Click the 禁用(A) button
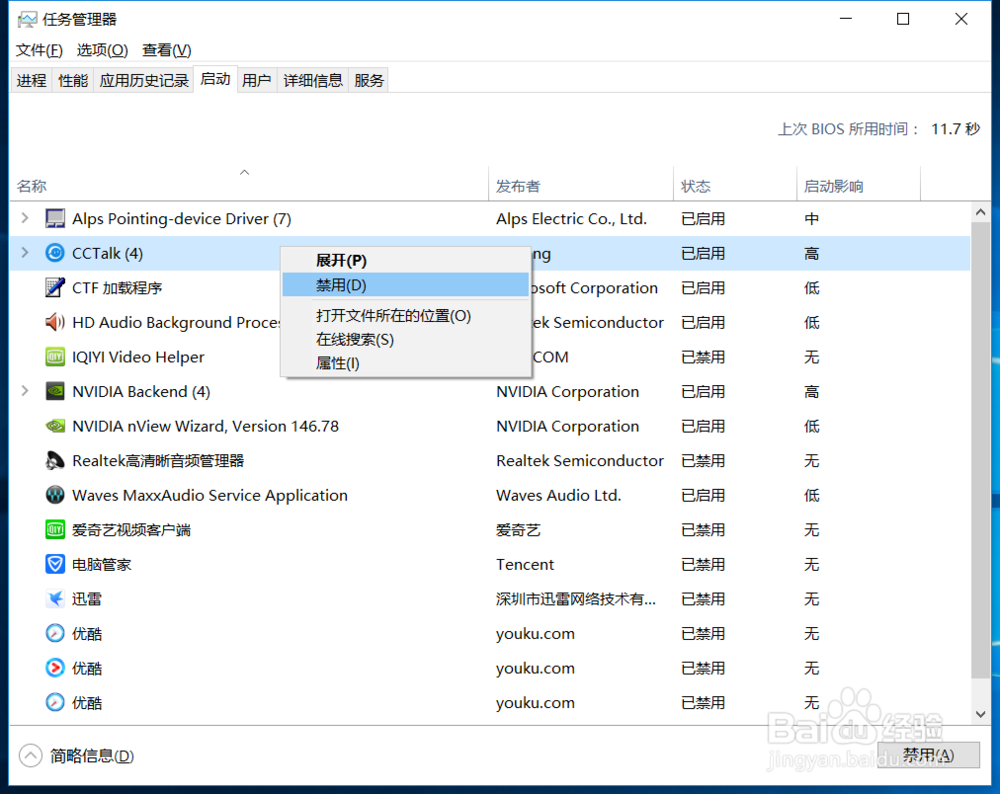1000x794 pixels. tap(929, 755)
